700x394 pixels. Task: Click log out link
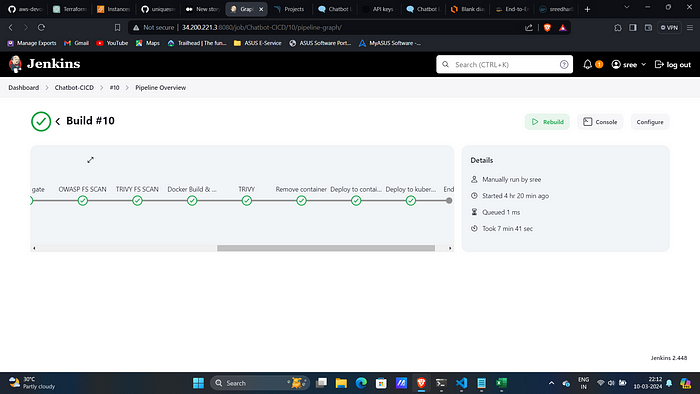pos(673,65)
